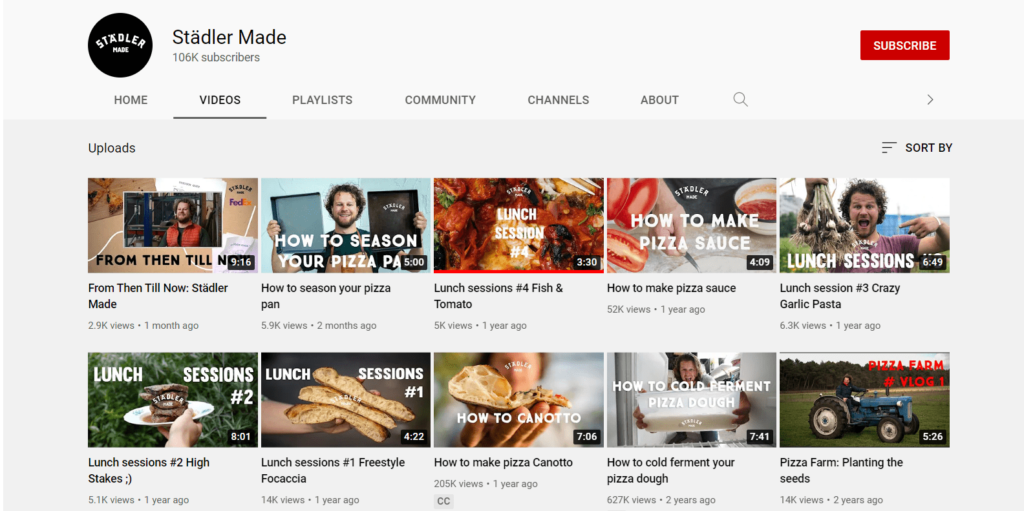Go to the Community tab
The height and width of the screenshot is (511, 1024).
[440, 100]
